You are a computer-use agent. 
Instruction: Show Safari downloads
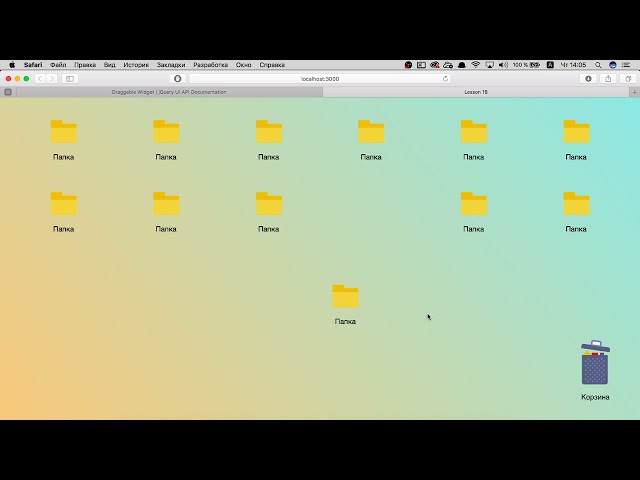pos(588,79)
